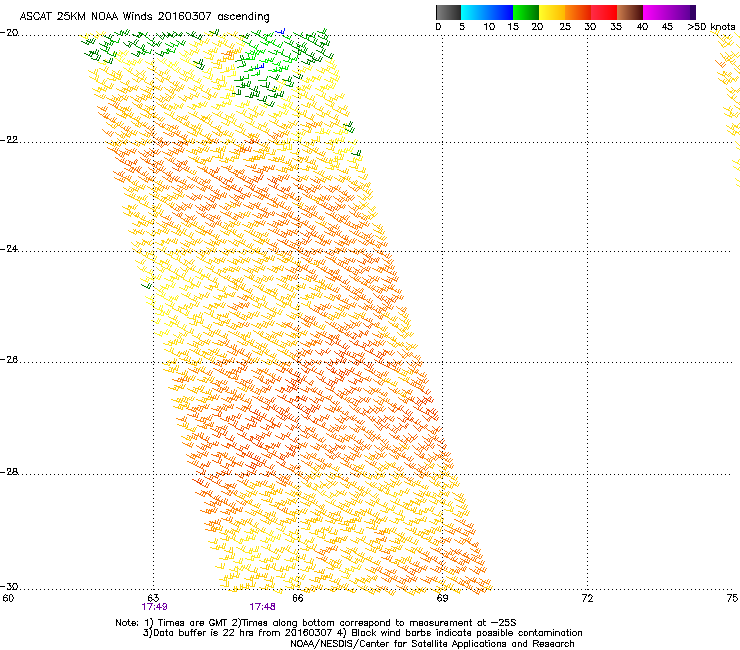Image resolution: width=740 pixels, height=650 pixels.
Task: Click the '10' label under the color scale
Action: (489, 27)
